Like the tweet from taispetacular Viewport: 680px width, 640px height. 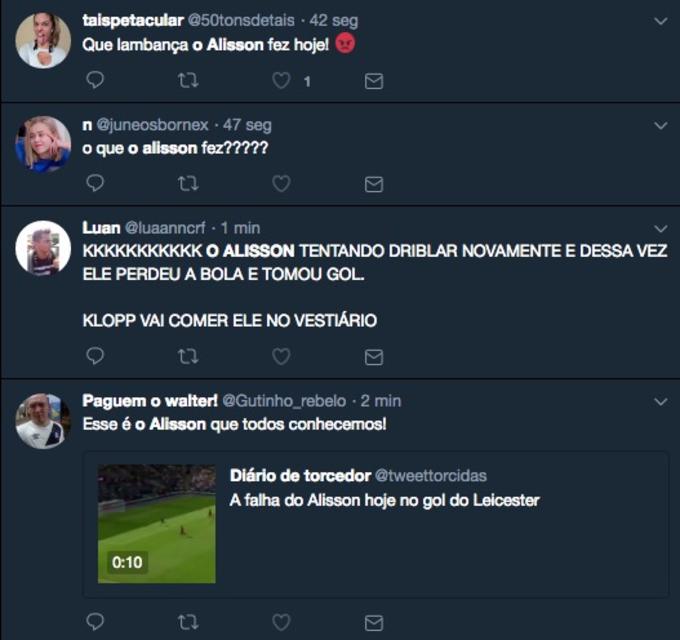(281, 81)
